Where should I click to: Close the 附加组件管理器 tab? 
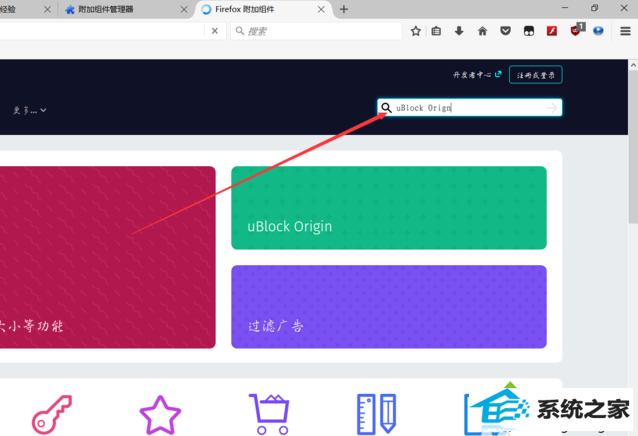(x=184, y=9)
